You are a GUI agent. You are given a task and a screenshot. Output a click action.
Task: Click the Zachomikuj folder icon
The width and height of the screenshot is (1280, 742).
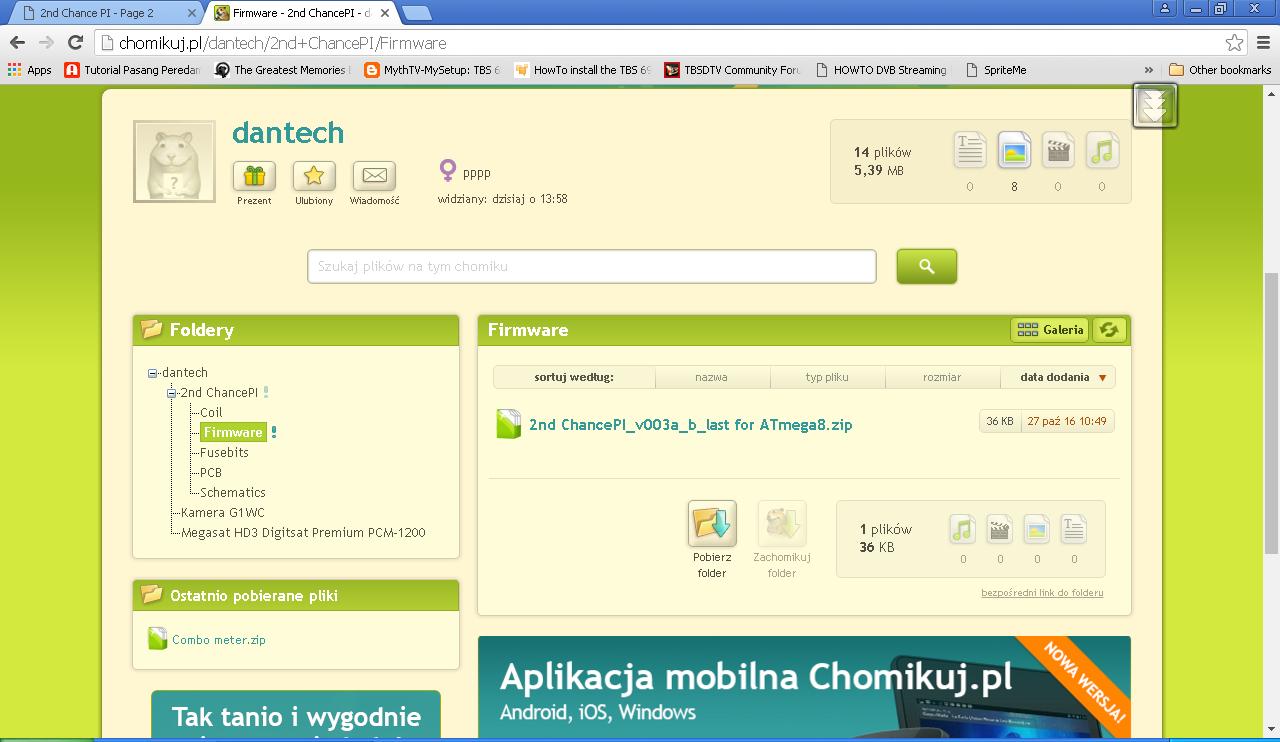(782, 524)
